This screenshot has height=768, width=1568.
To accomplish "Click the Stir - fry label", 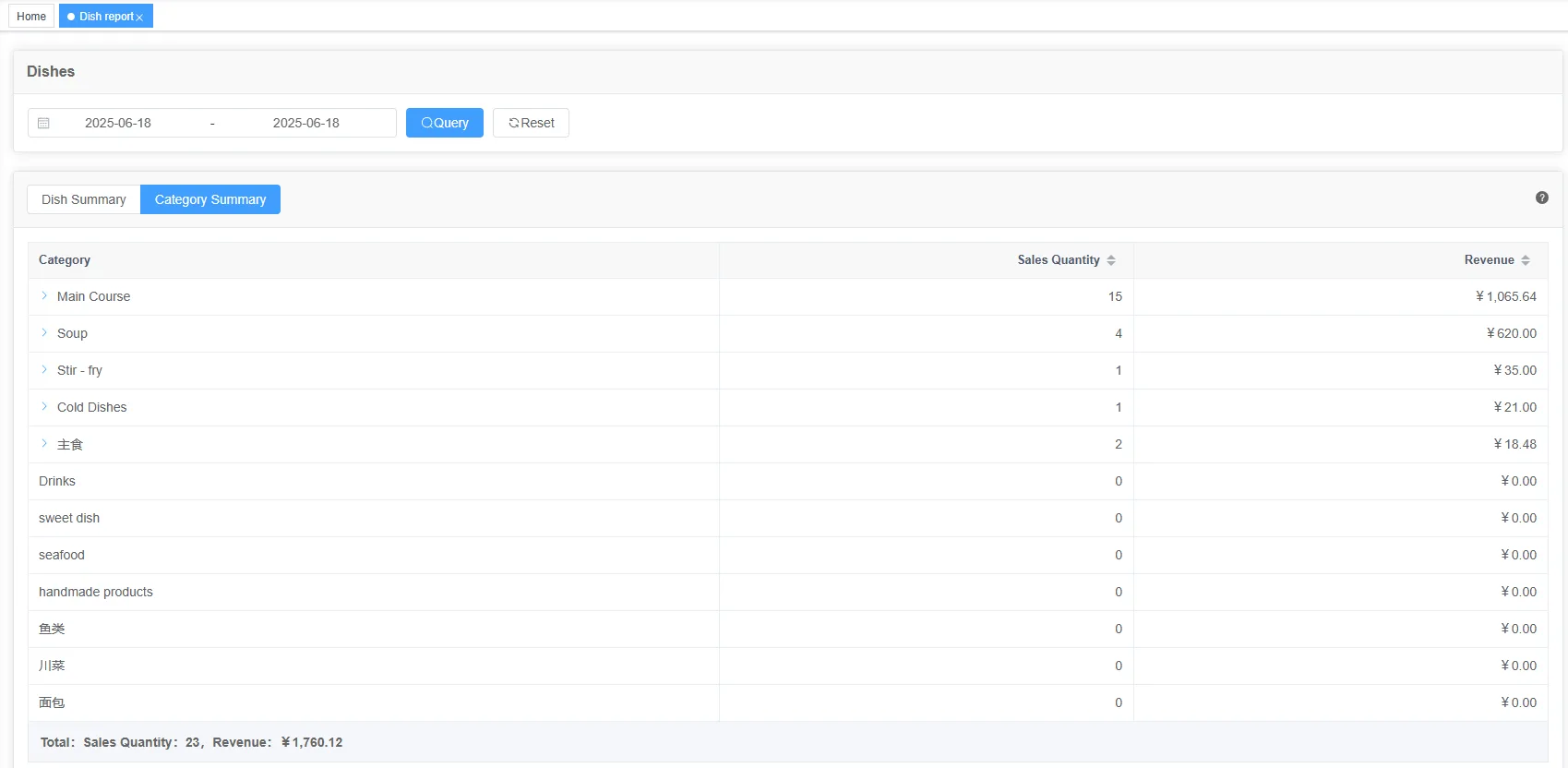I will coord(79,370).
